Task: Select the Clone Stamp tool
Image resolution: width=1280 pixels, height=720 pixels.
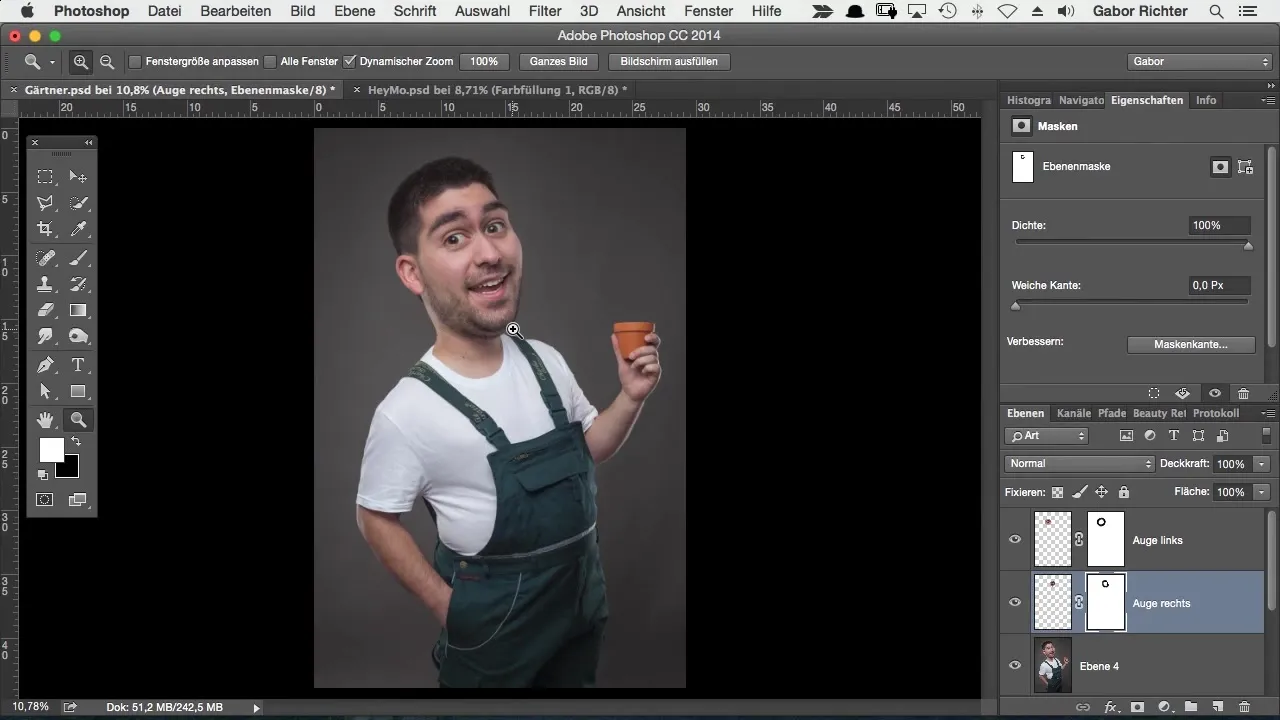Action: click(x=45, y=284)
